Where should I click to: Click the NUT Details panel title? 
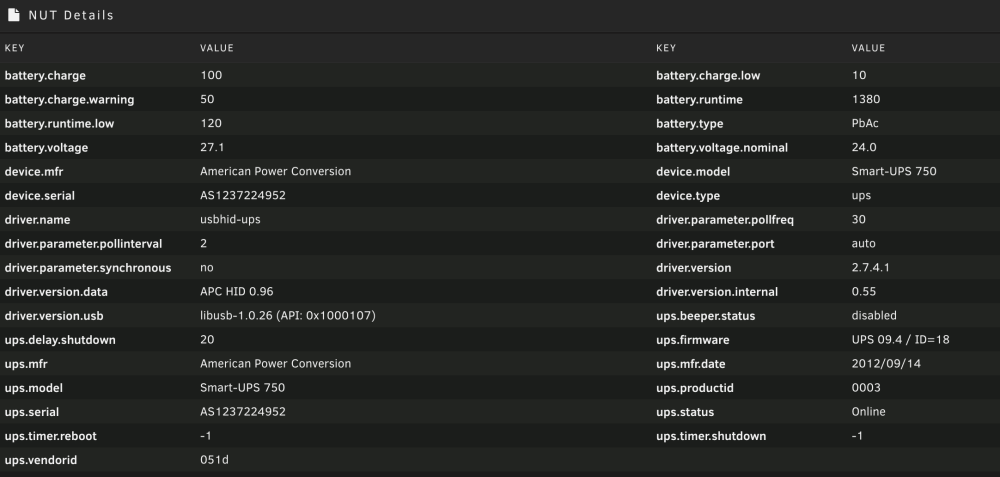[x=71, y=15]
